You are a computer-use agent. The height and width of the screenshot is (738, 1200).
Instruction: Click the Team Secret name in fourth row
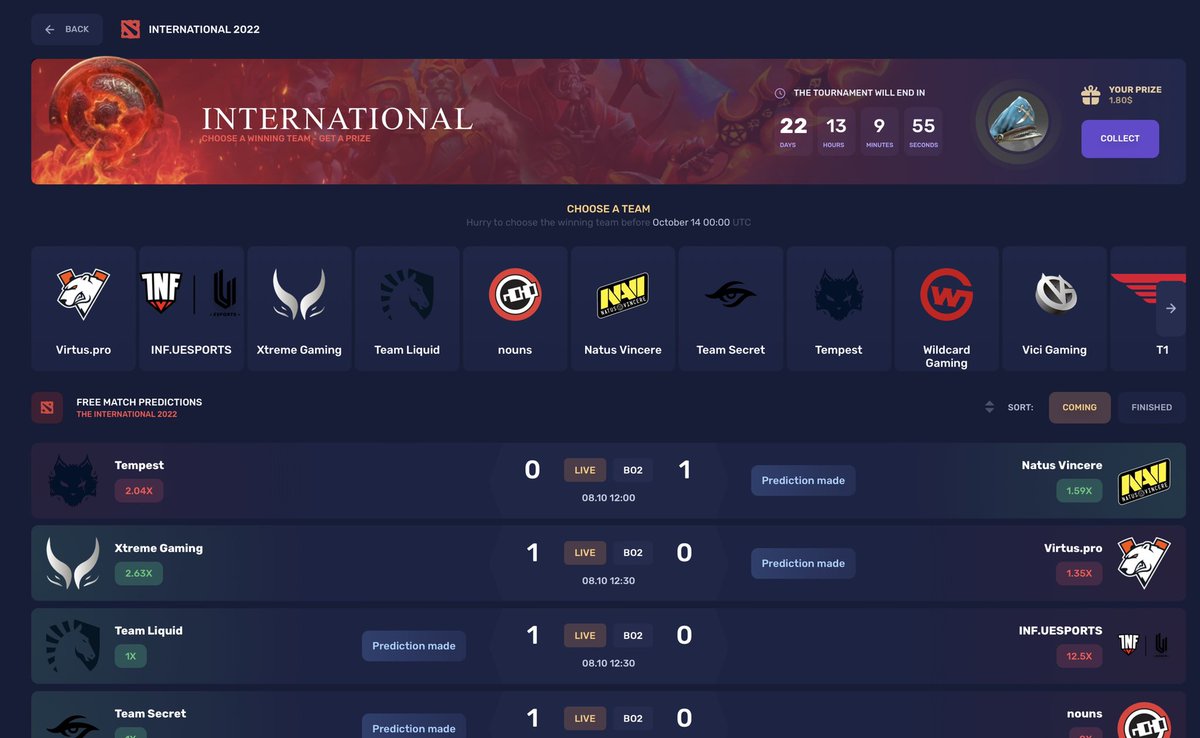tap(150, 714)
